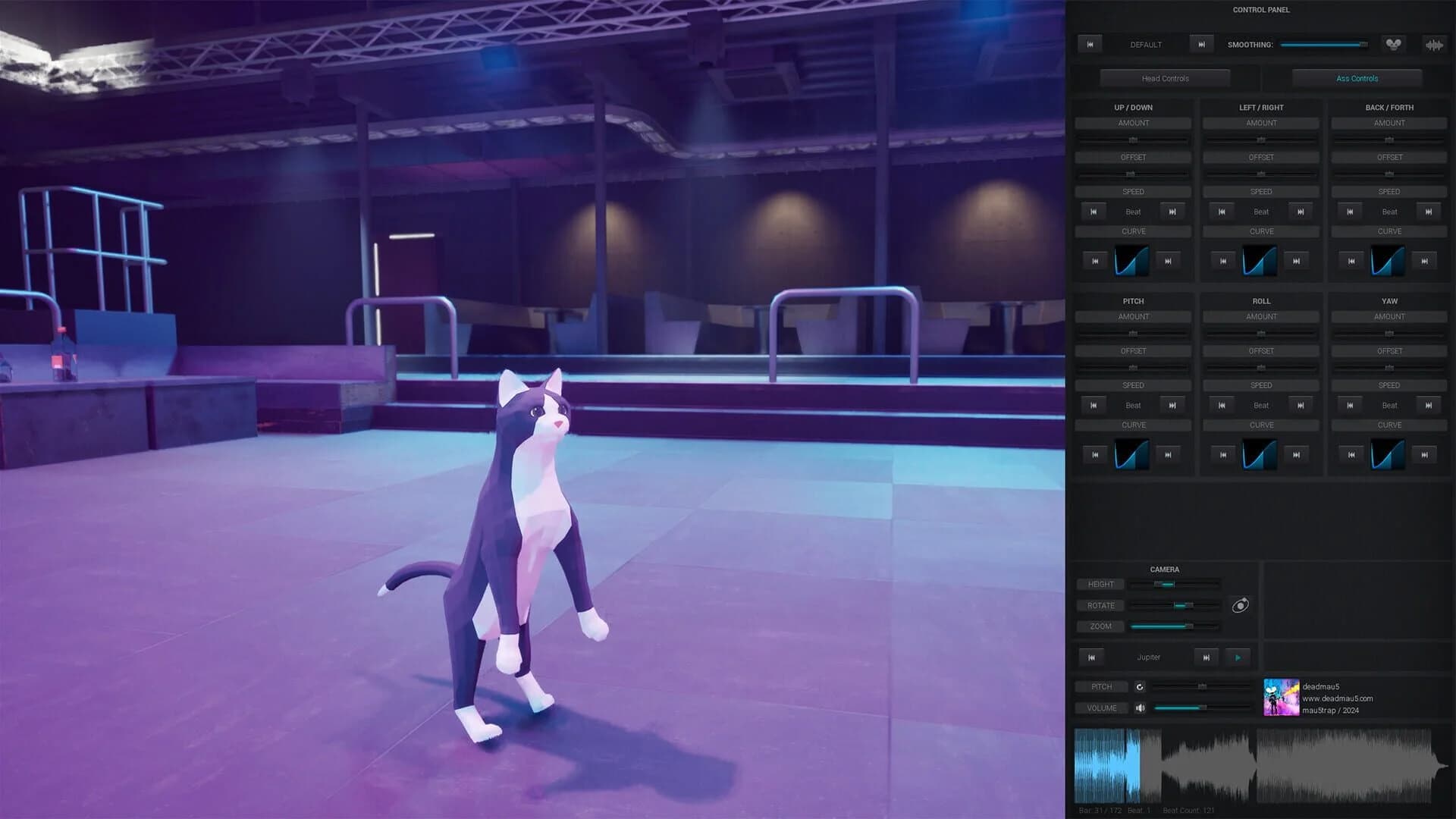Click the curve thumbnail in the Yaw section
Image resolution: width=1456 pixels, height=819 pixels.
point(1389,454)
